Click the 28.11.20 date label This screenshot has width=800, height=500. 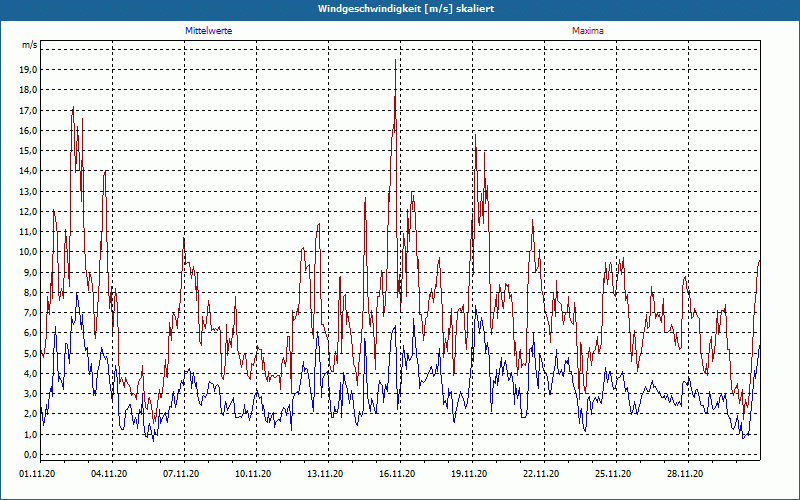click(685, 474)
